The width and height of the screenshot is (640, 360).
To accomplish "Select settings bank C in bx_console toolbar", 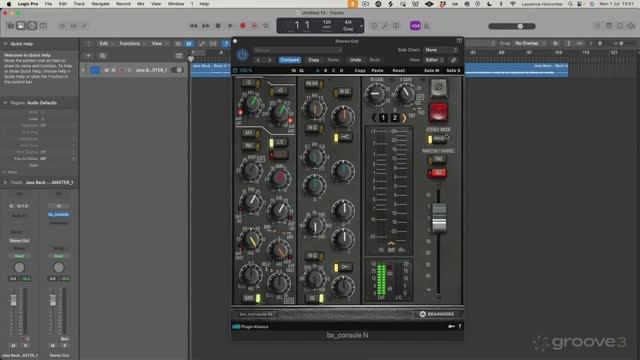I will 333,71.
